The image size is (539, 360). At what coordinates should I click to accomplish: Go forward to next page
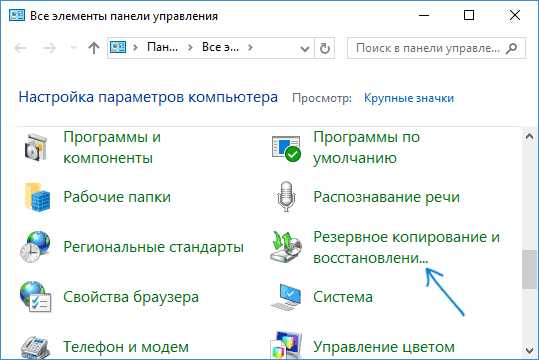50,48
